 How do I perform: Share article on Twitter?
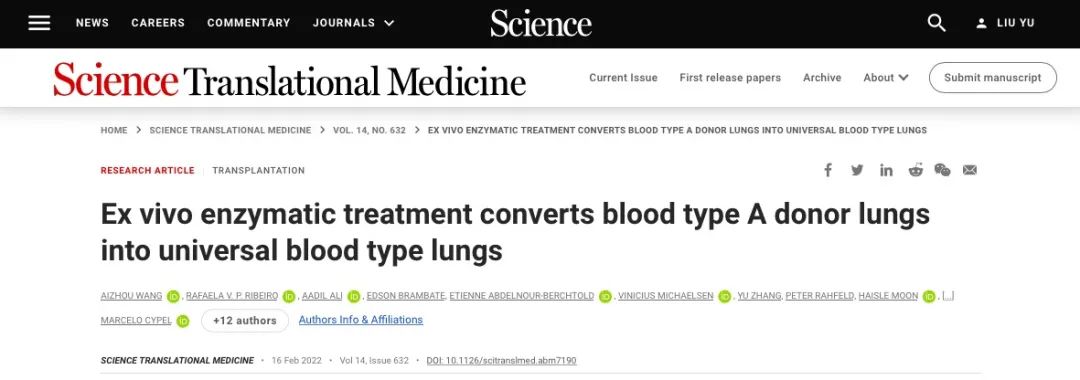857,170
